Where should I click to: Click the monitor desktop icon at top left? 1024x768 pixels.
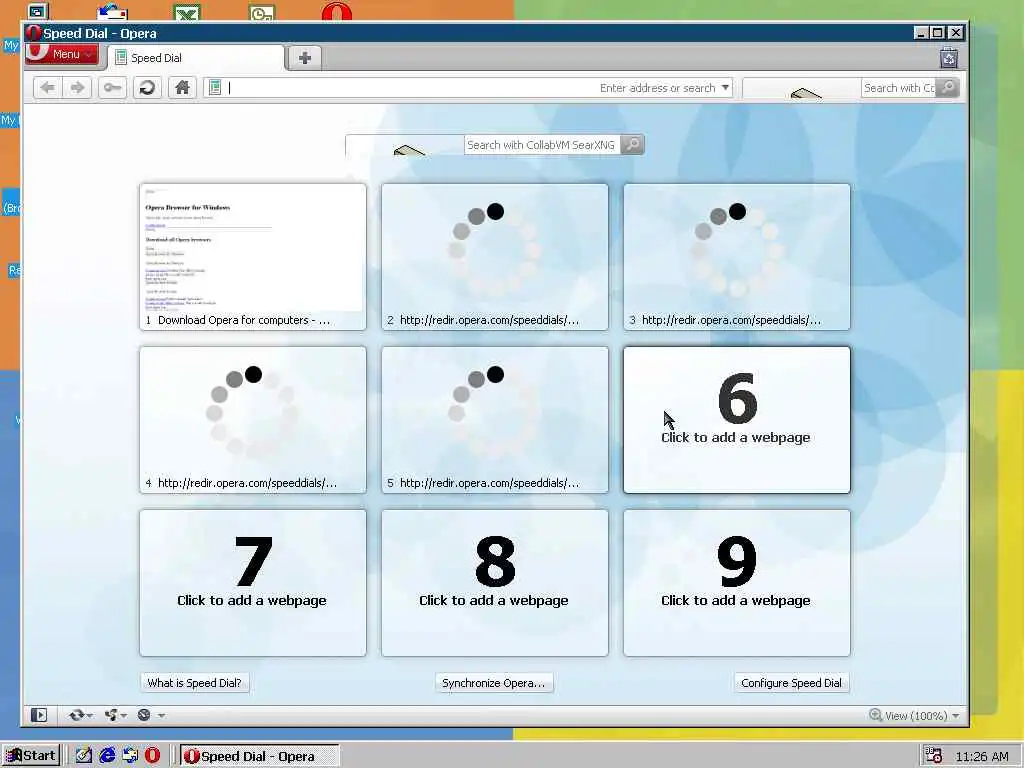[x=38, y=12]
